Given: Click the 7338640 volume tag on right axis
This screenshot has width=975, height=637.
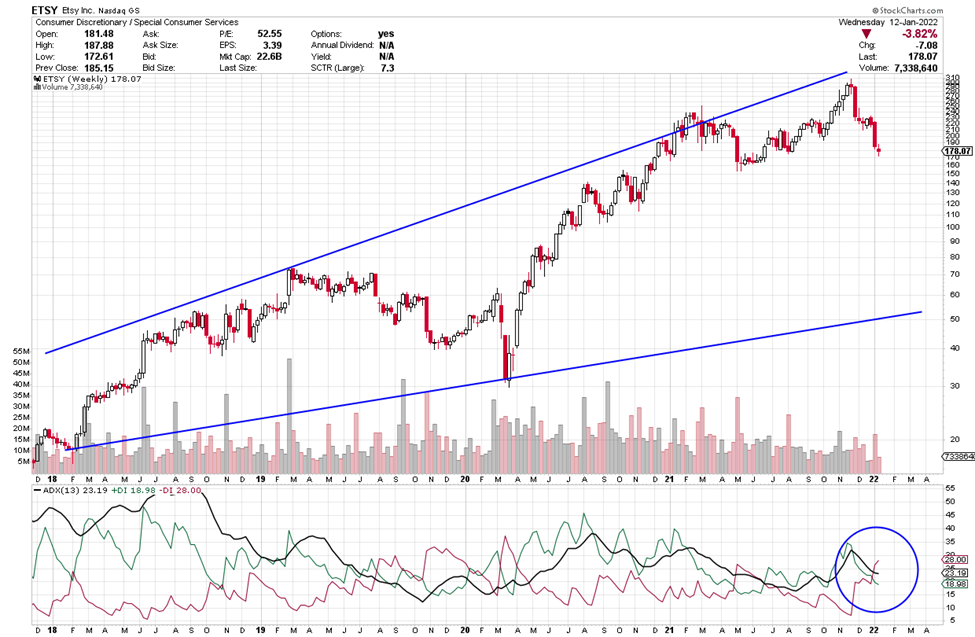Looking at the screenshot, I should [x=958, y=456].
